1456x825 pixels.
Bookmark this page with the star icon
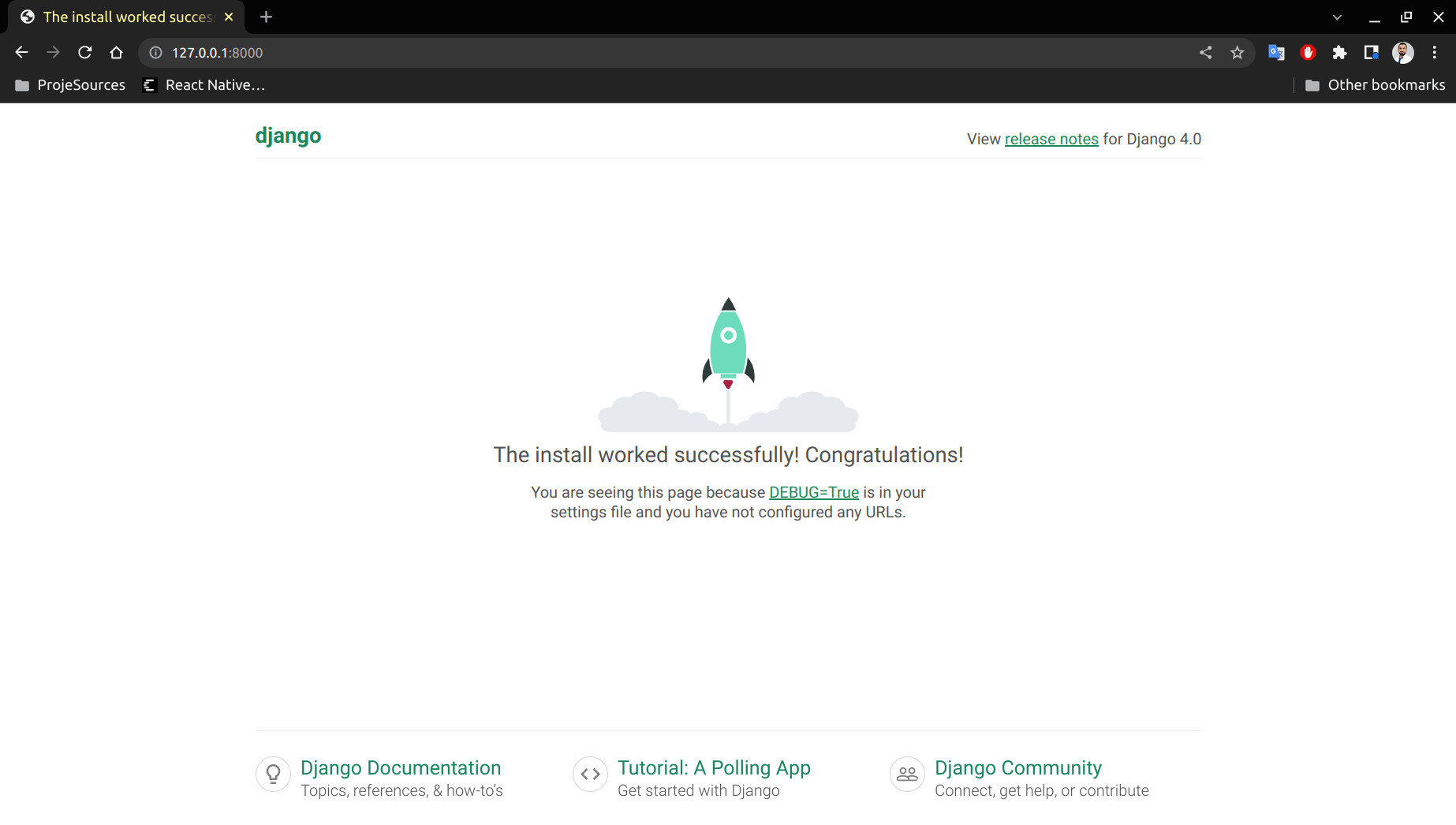(x=1237, y=53)
